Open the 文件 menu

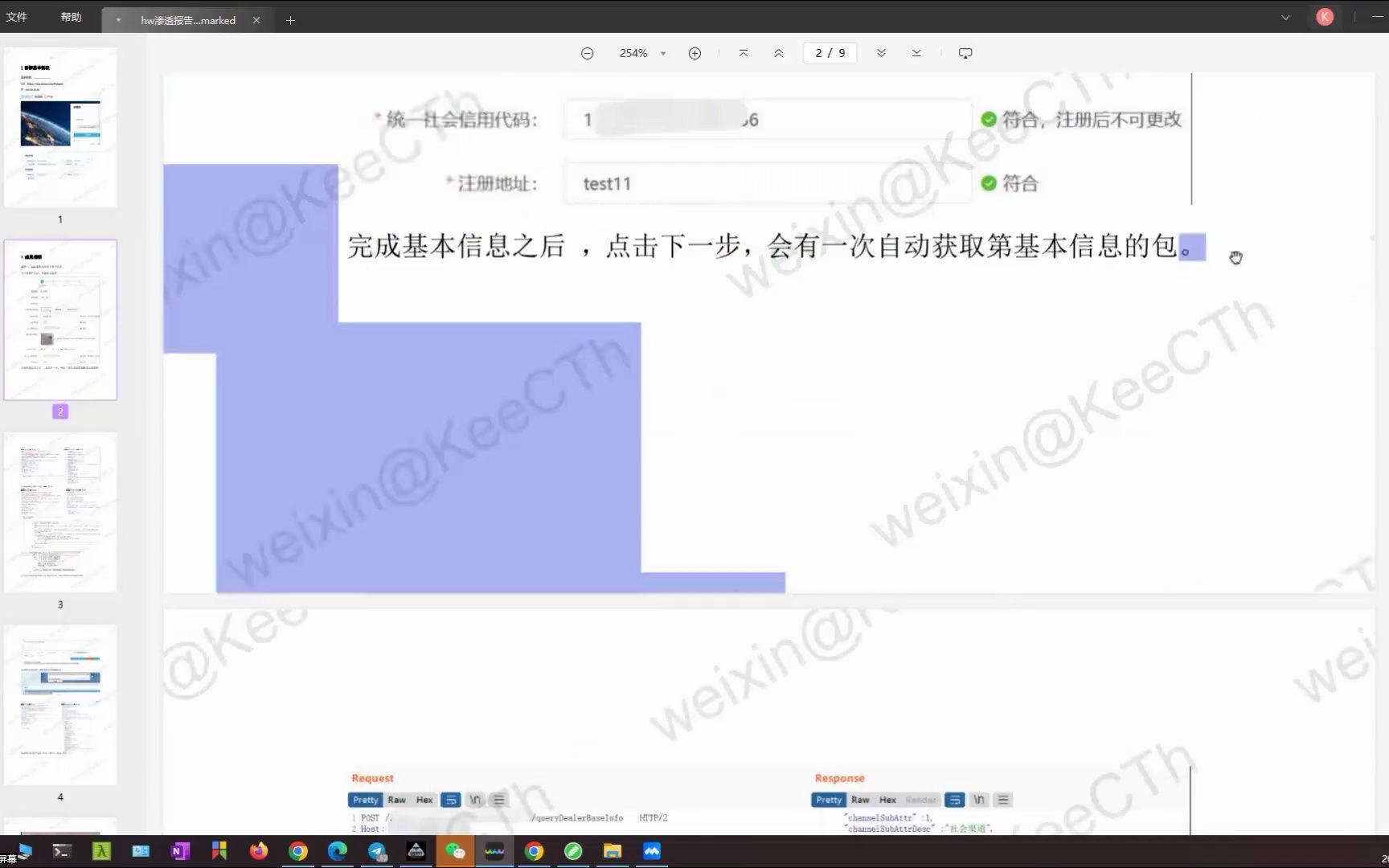(17, 17)
